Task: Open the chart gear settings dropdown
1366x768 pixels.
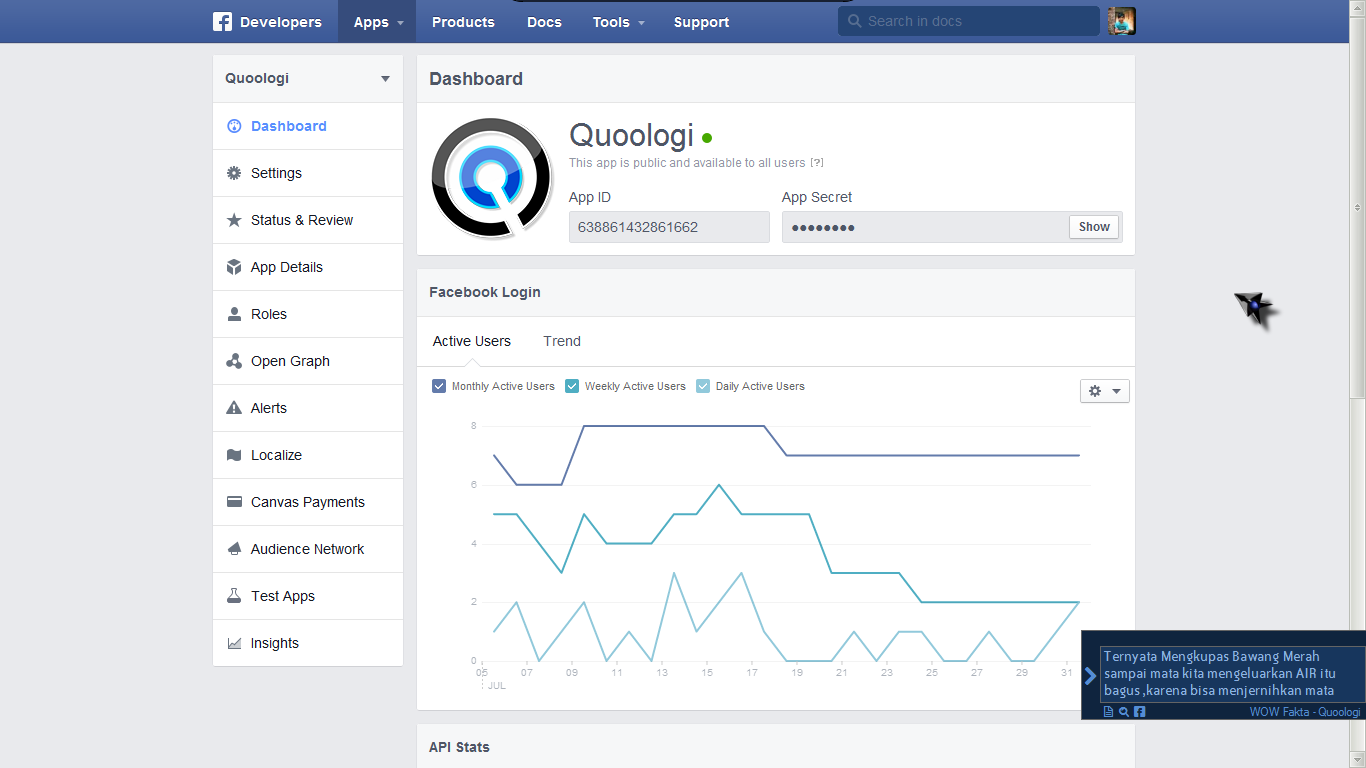Action: point(1105,391)
